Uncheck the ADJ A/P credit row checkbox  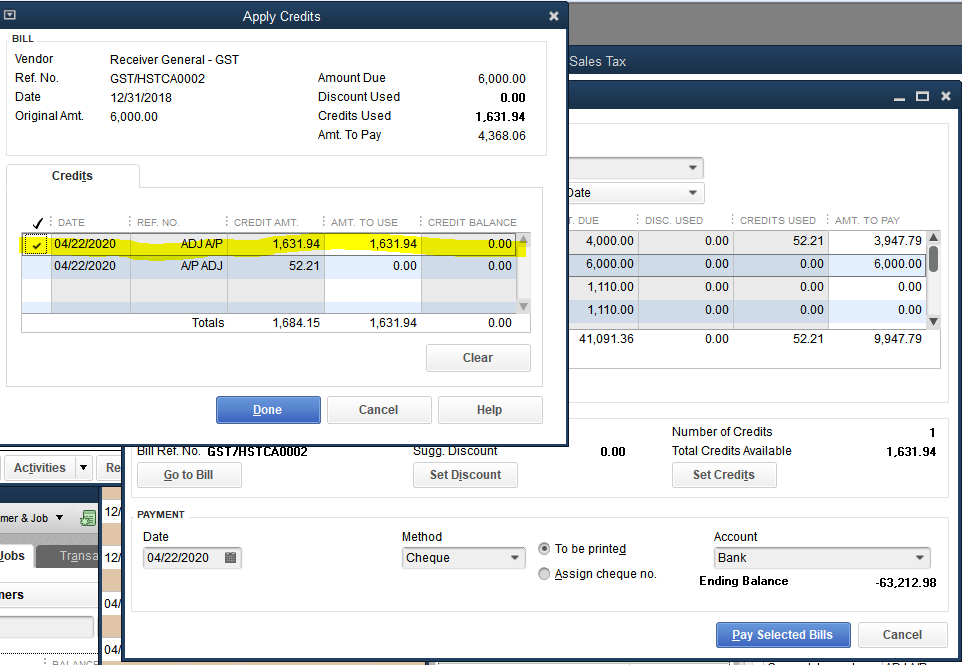point(36,245)
